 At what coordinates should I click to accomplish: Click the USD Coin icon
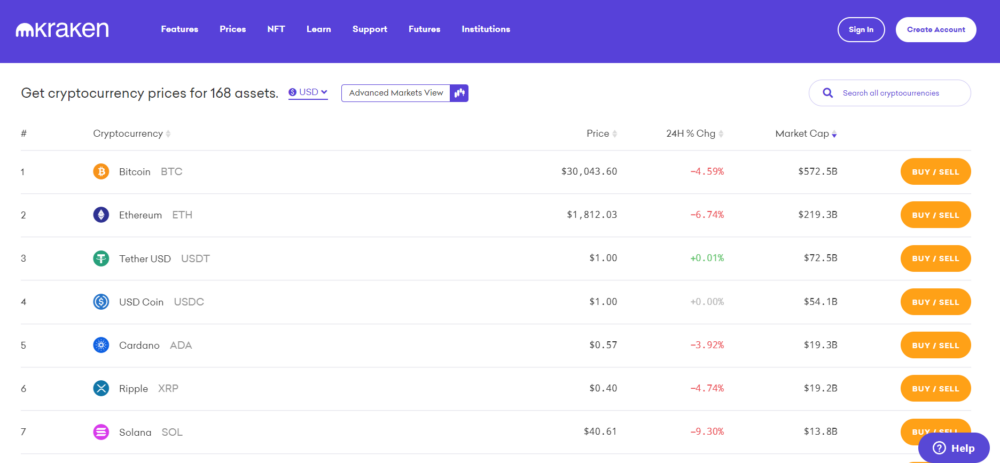(101, 302)
